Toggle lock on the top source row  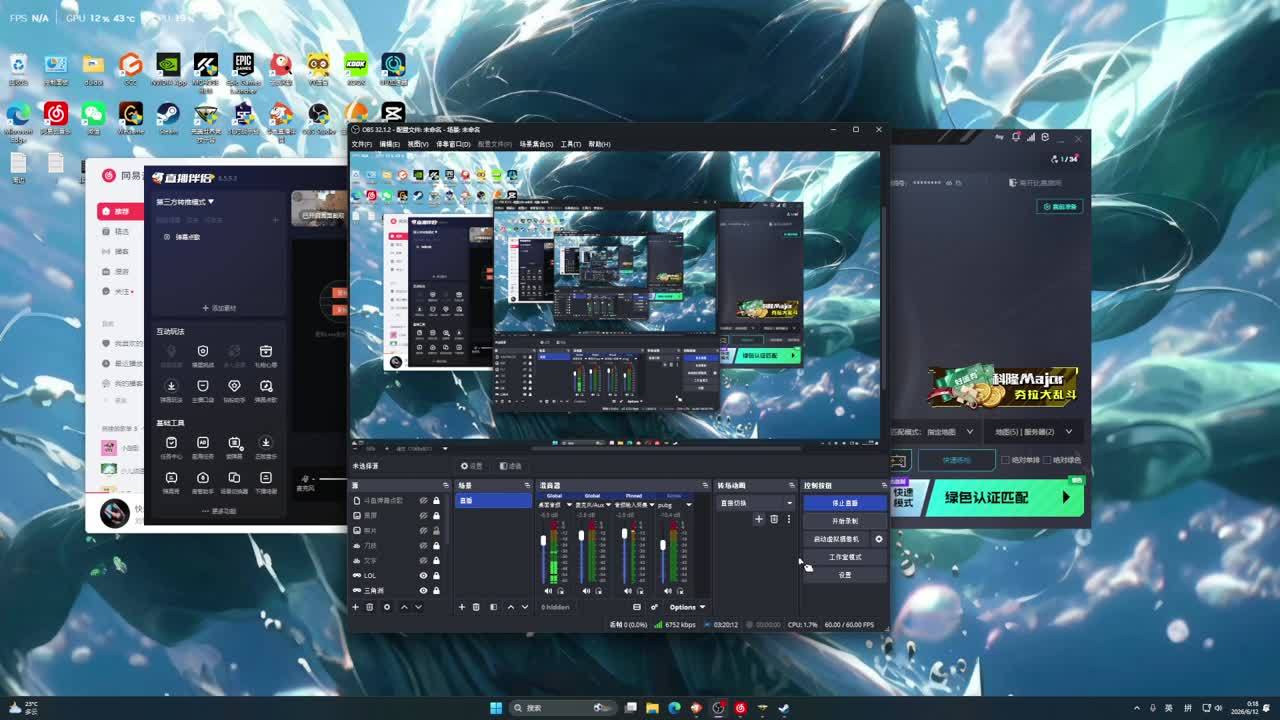coord(436,500)
